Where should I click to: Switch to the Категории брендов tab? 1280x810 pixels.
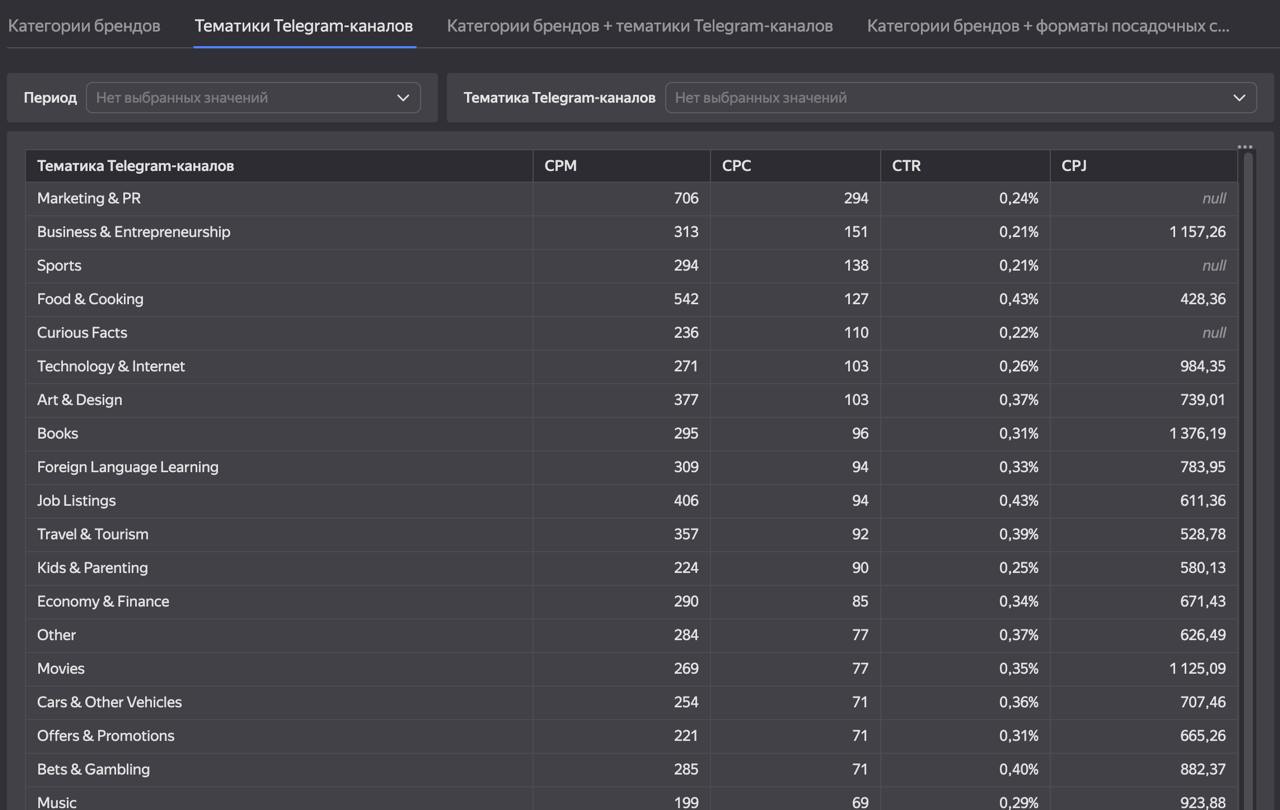coord(84,26)
